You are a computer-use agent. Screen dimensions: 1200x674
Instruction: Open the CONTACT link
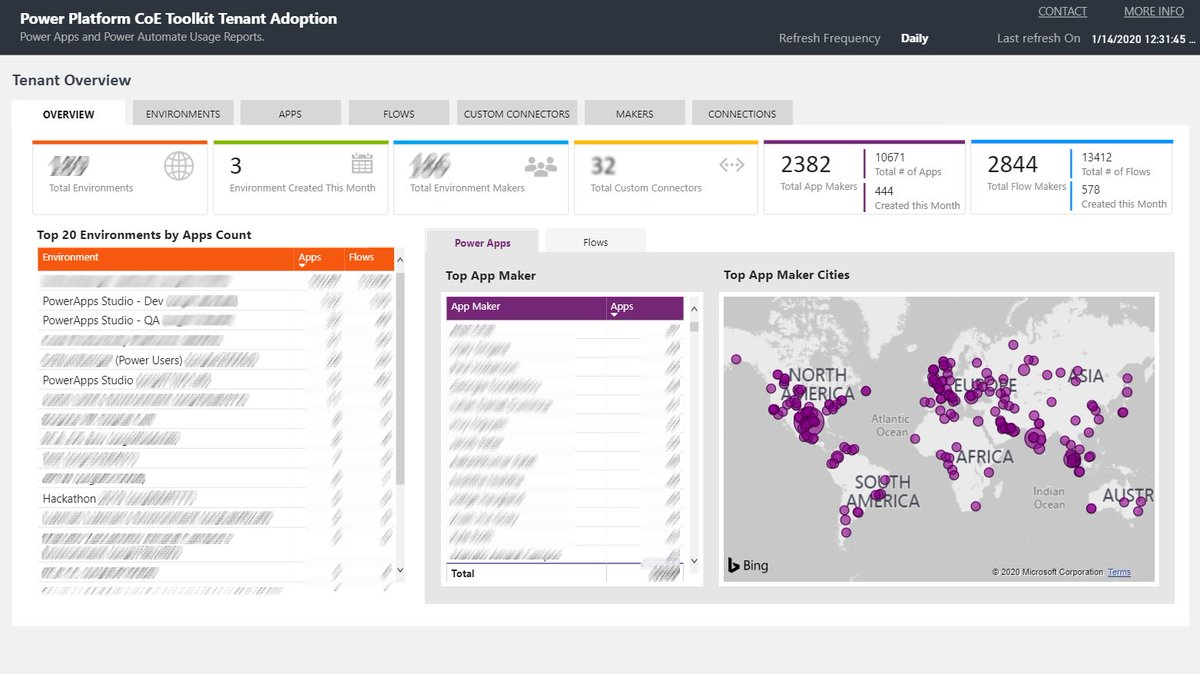(x=1063, y=12)
